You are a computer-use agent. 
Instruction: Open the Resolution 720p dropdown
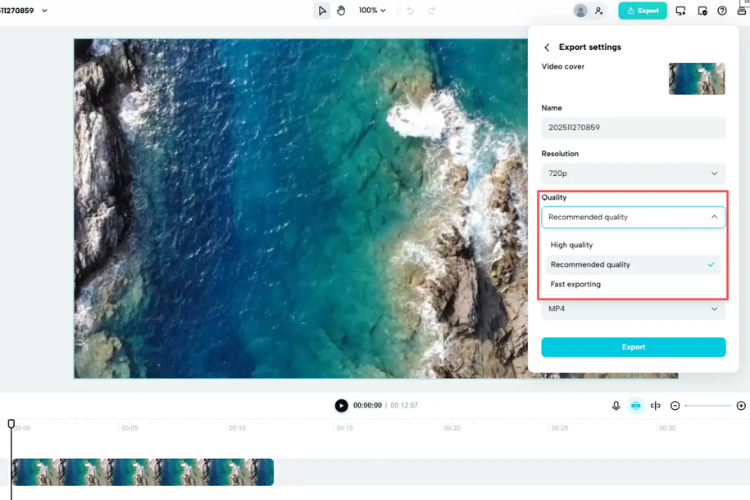pyautogui.click(x=633, y=173)
